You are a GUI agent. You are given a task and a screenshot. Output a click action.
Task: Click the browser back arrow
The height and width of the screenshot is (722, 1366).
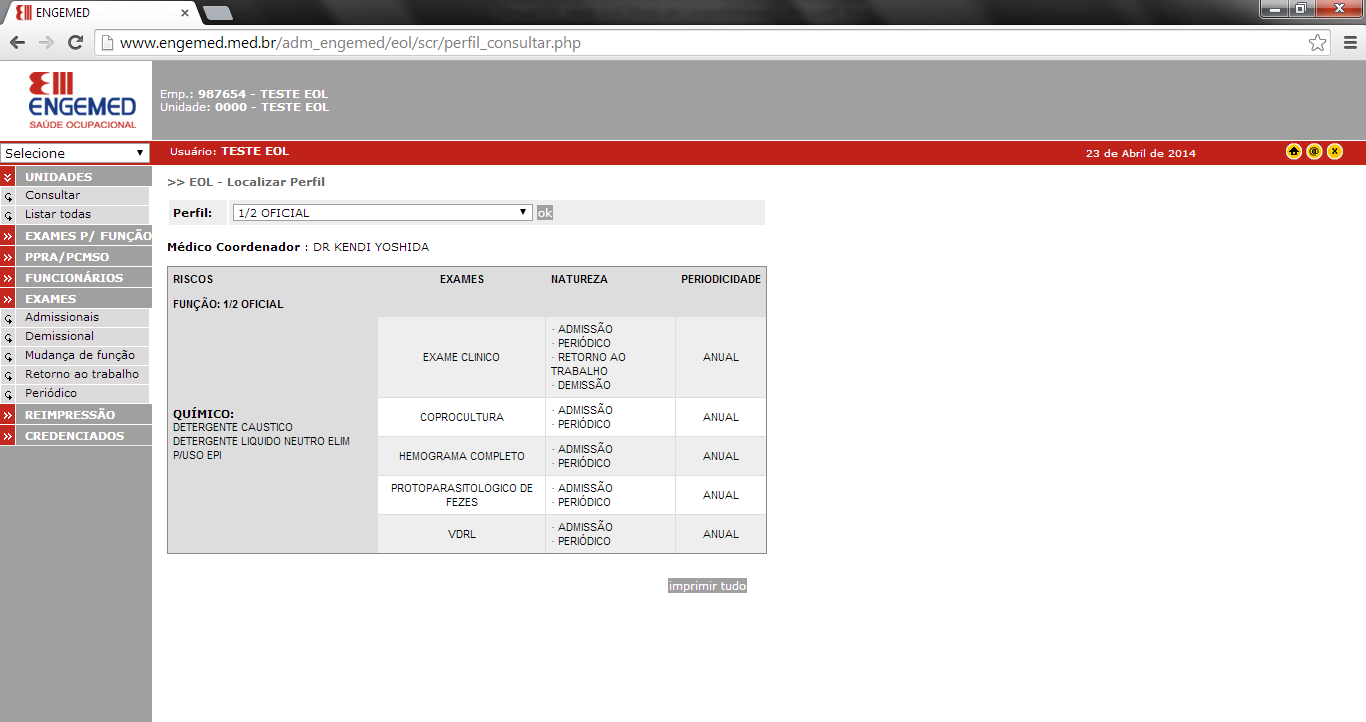pos(17,43)
